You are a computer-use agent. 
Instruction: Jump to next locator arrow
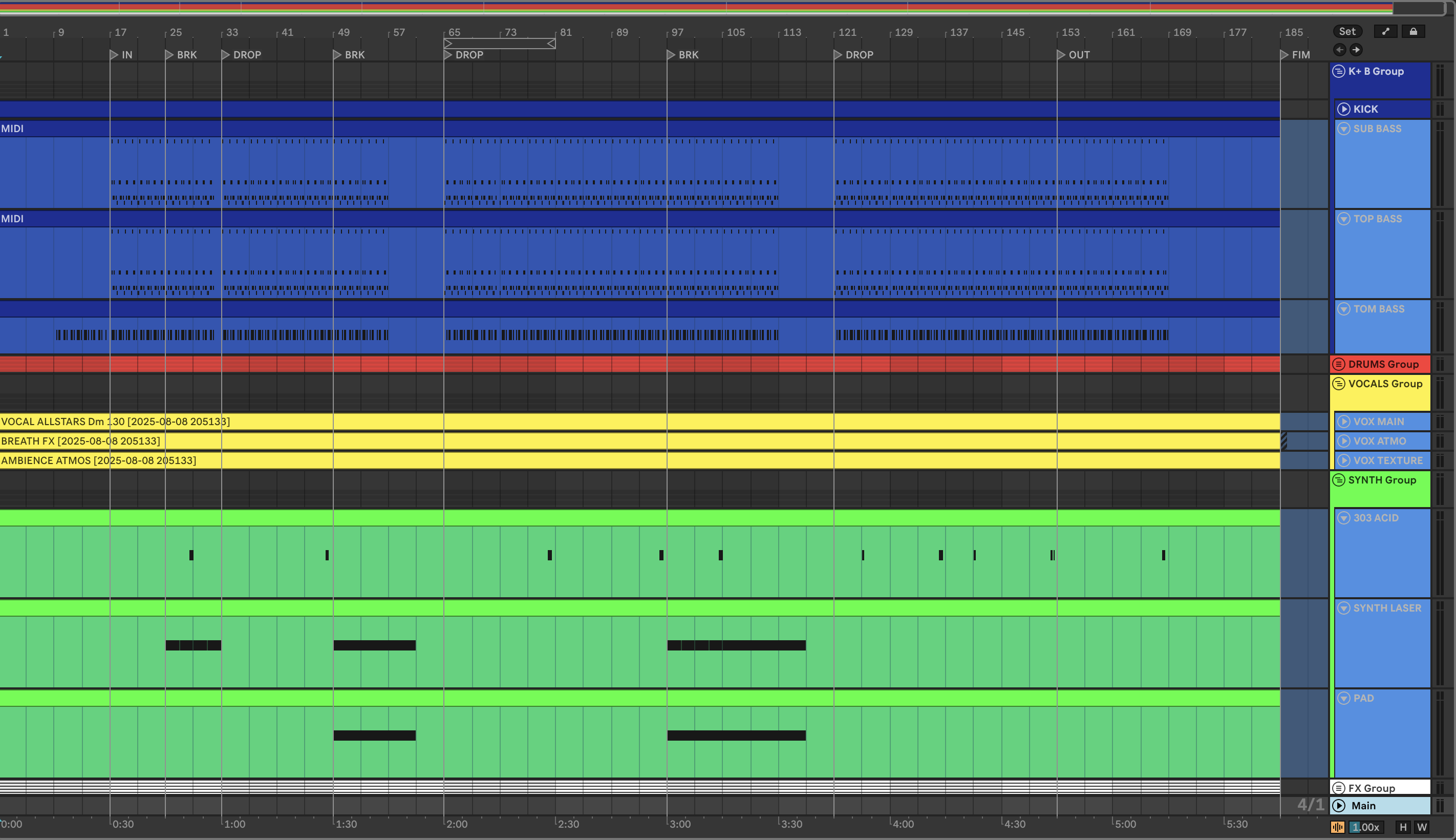[x=1356, y=50]
